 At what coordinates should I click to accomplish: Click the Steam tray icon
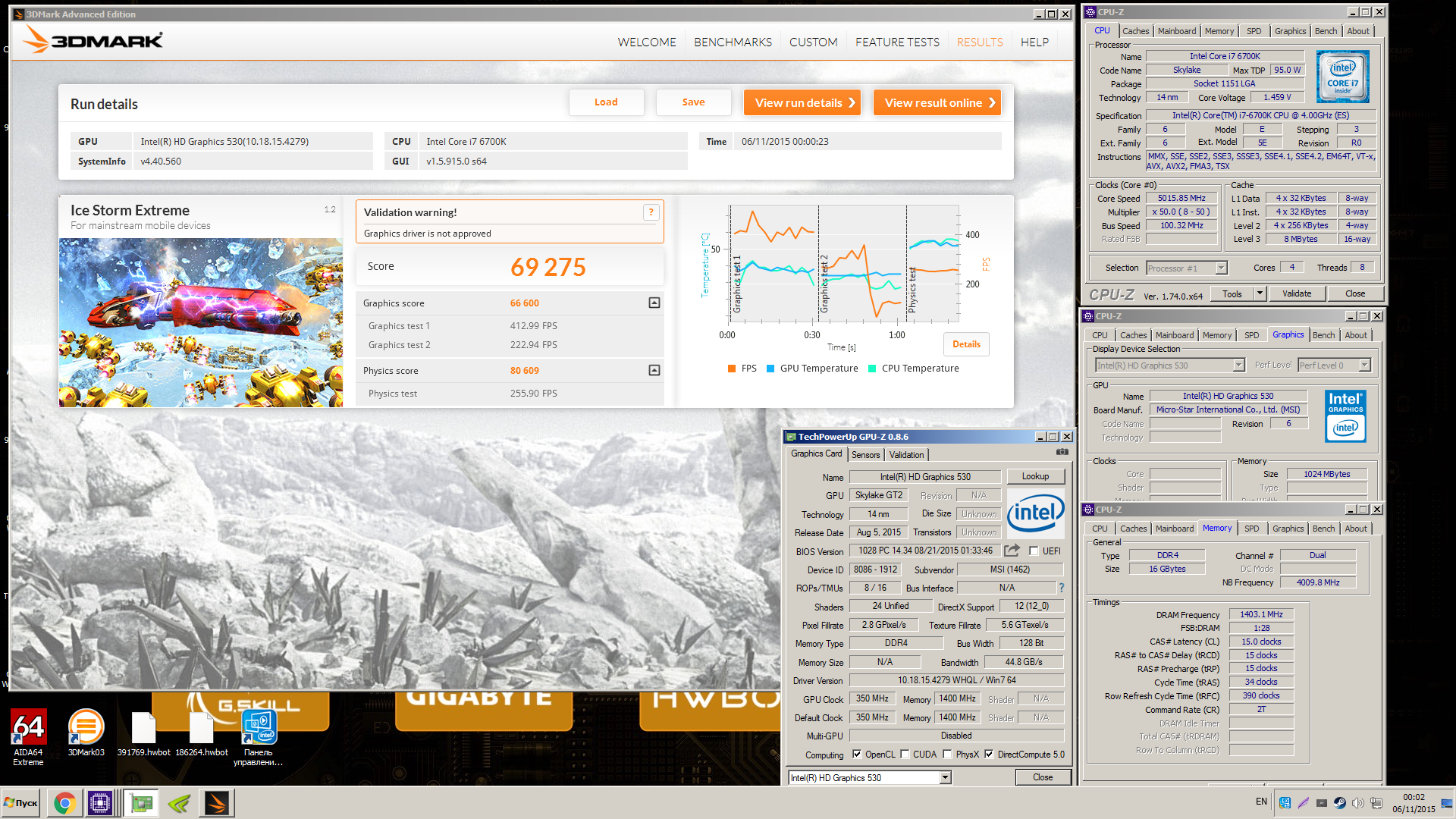pyautogui.click(x=1340, y=802)
